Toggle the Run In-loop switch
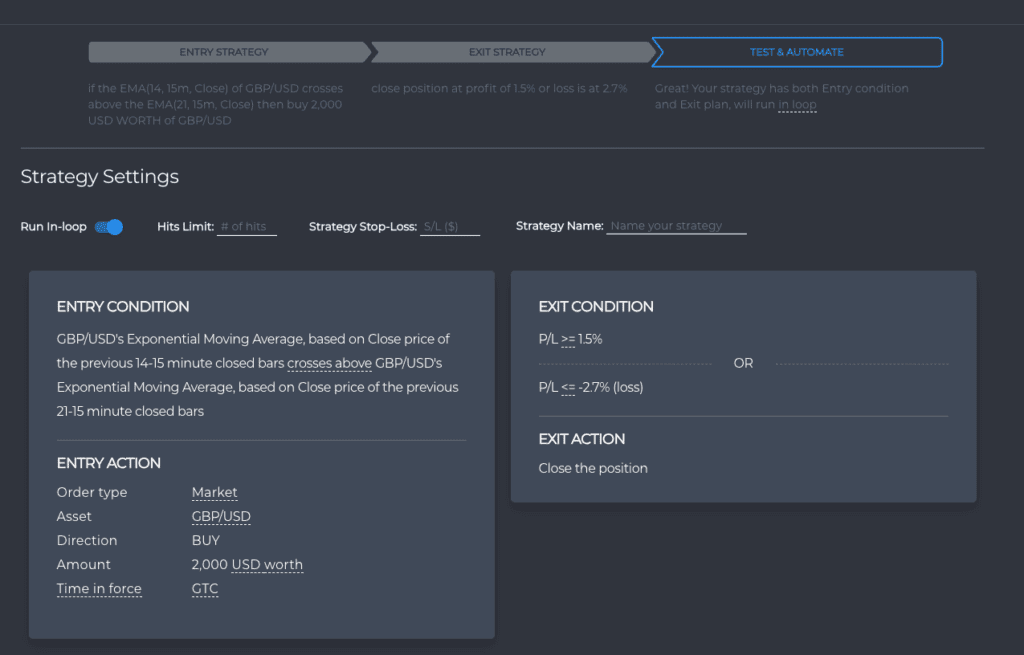Viewport: 1024px width, 655px height. tap(108, 227)
